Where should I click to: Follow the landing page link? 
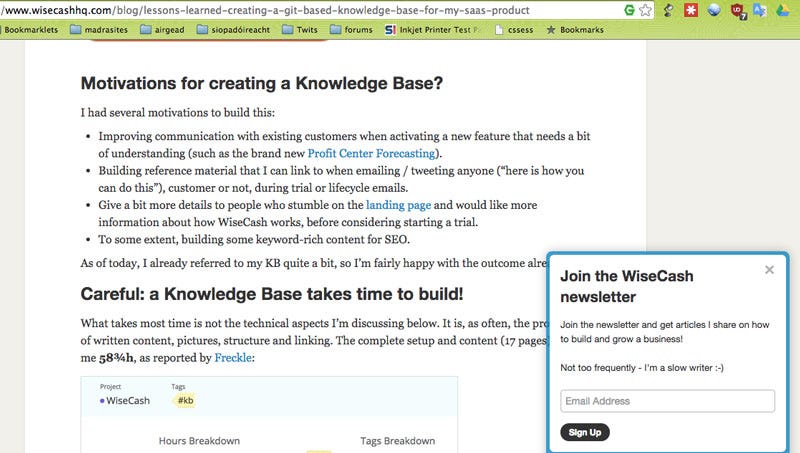tap(398, 205)
